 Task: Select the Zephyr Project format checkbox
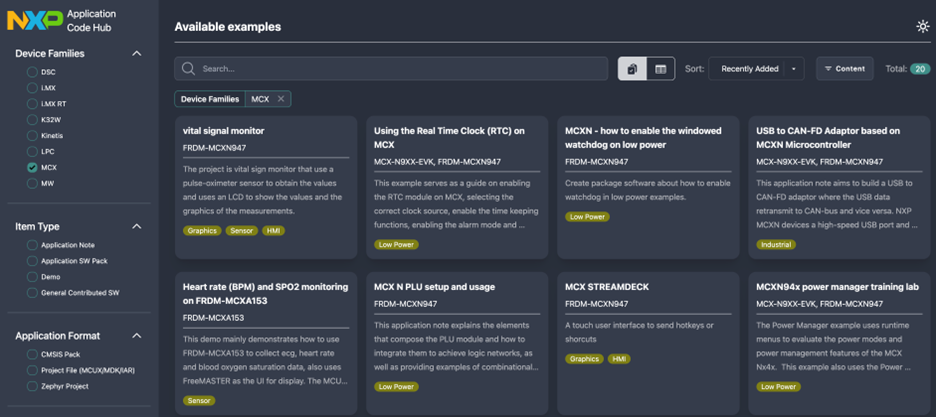coord(33,386)
